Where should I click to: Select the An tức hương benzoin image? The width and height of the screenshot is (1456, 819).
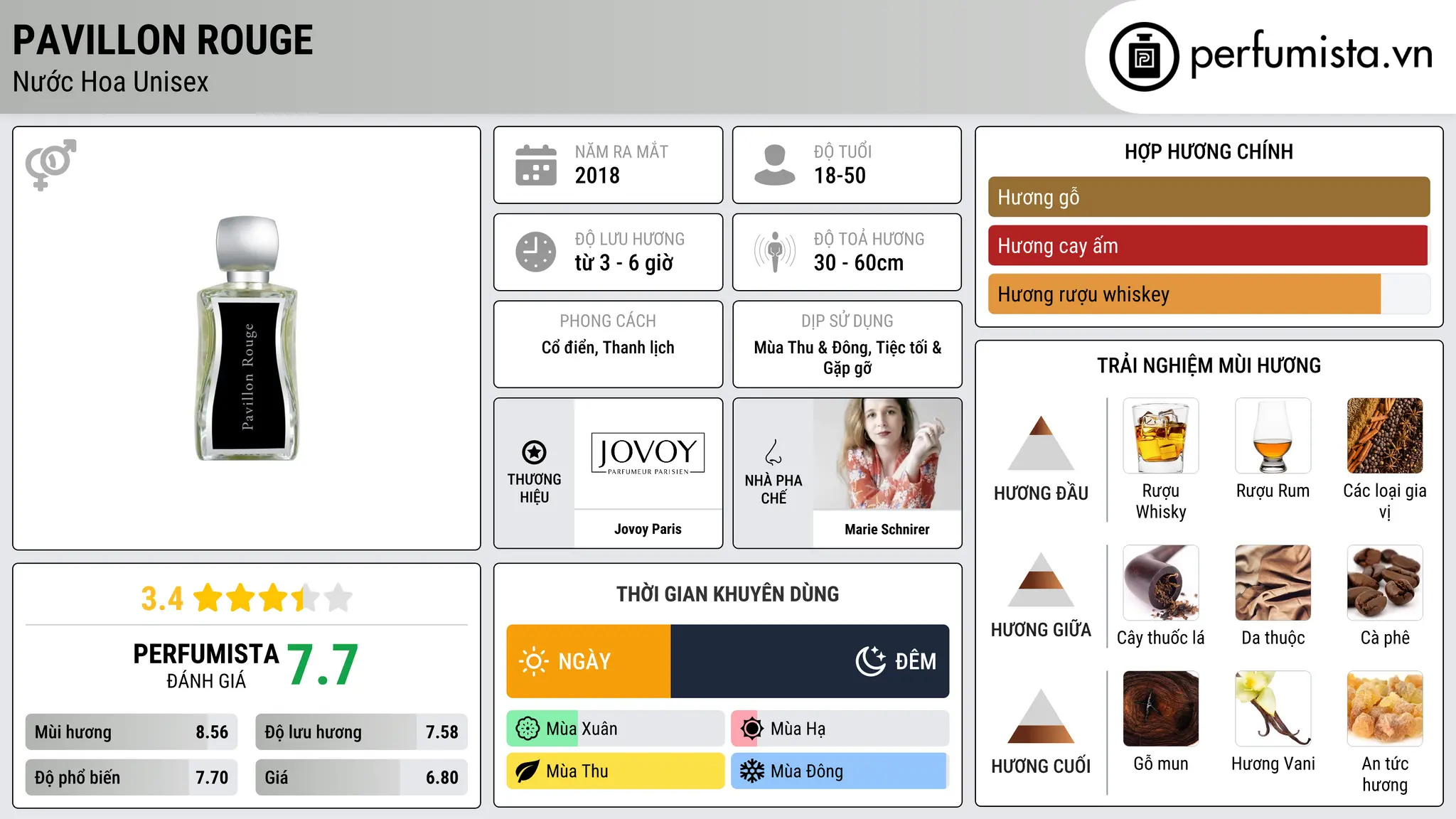coord(1385,709)
